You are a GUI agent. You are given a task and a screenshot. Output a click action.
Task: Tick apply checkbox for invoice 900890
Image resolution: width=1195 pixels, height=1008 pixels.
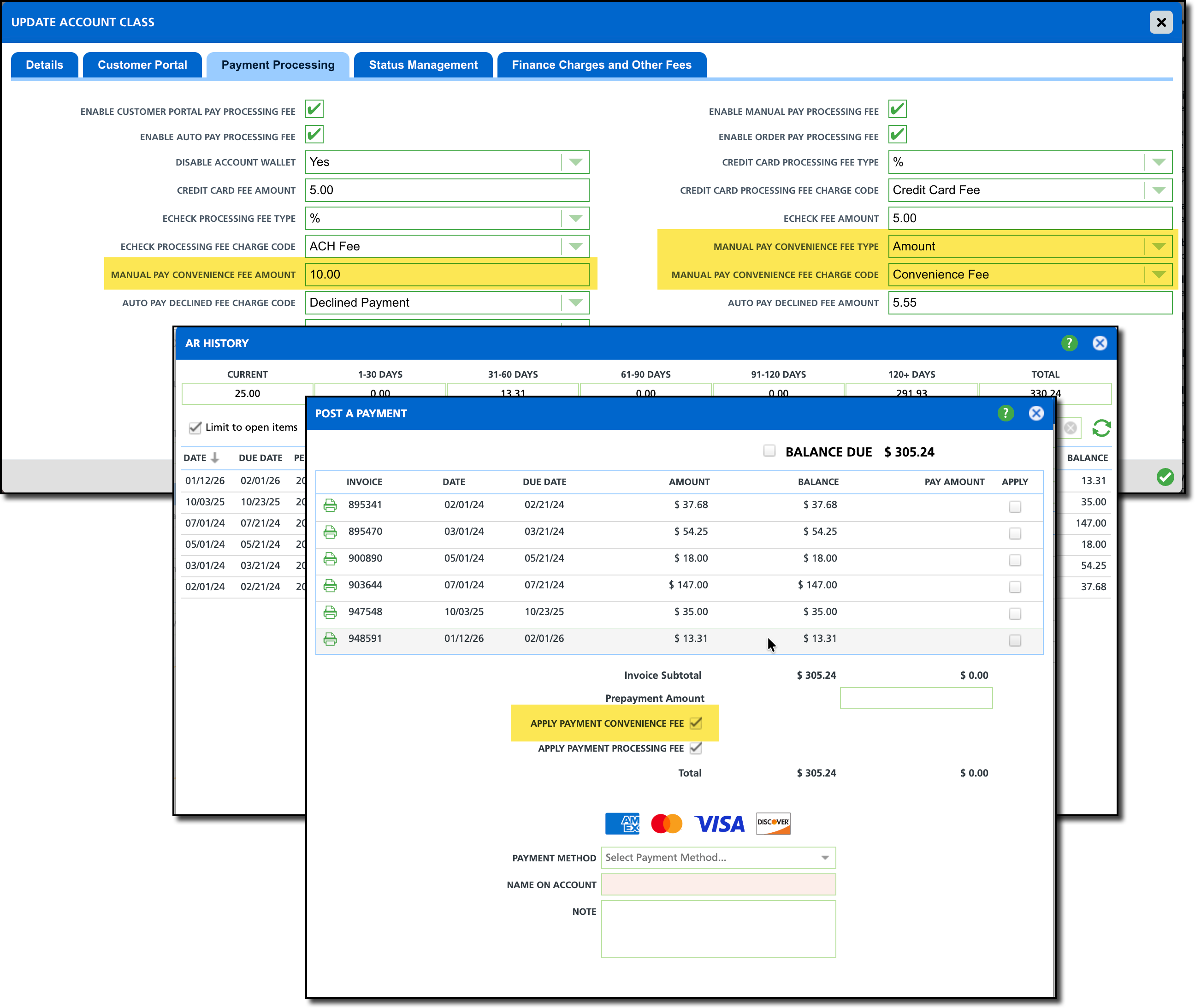tap(1014, 561)
